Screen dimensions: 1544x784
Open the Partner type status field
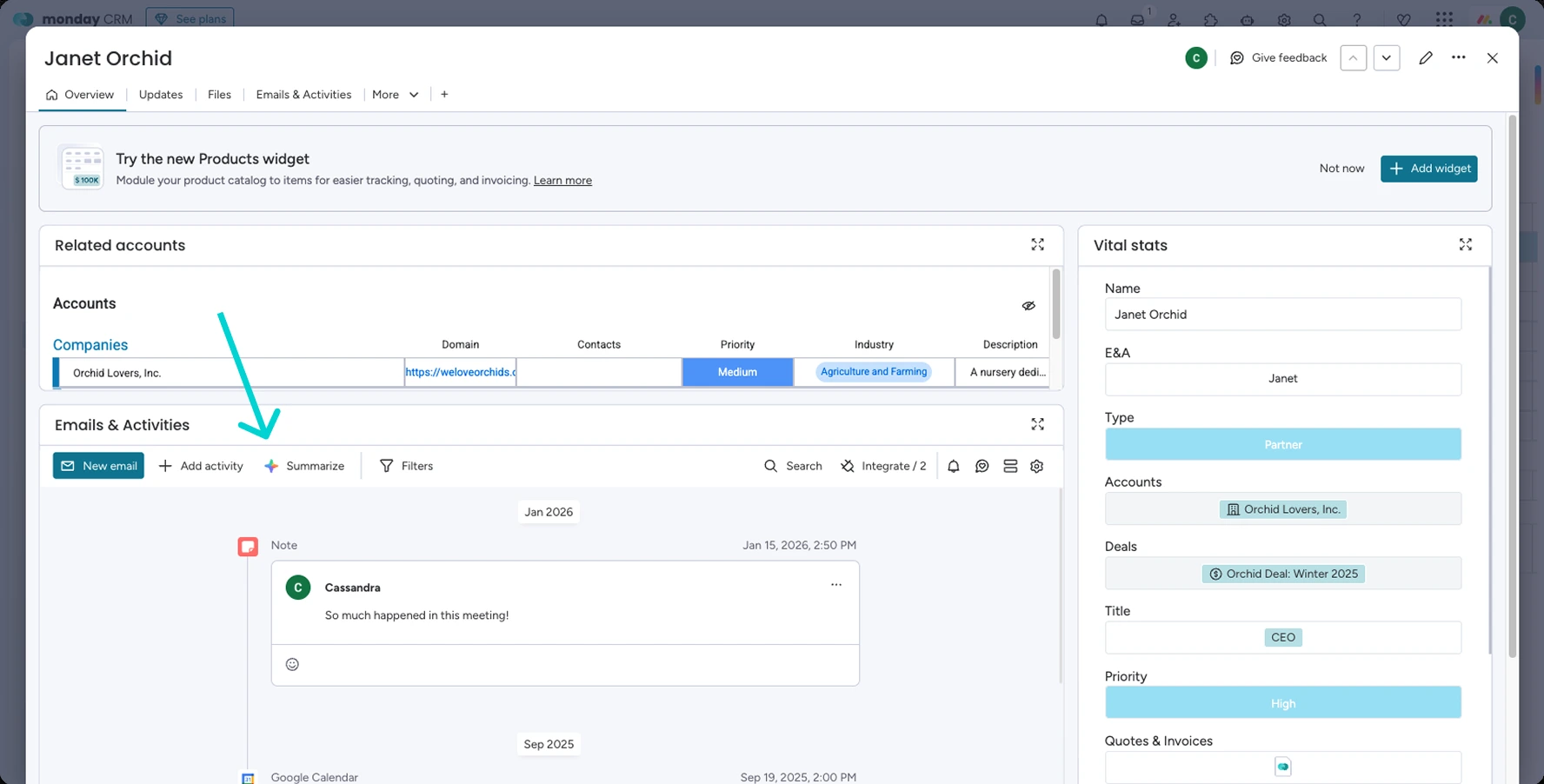[1283, 444]
